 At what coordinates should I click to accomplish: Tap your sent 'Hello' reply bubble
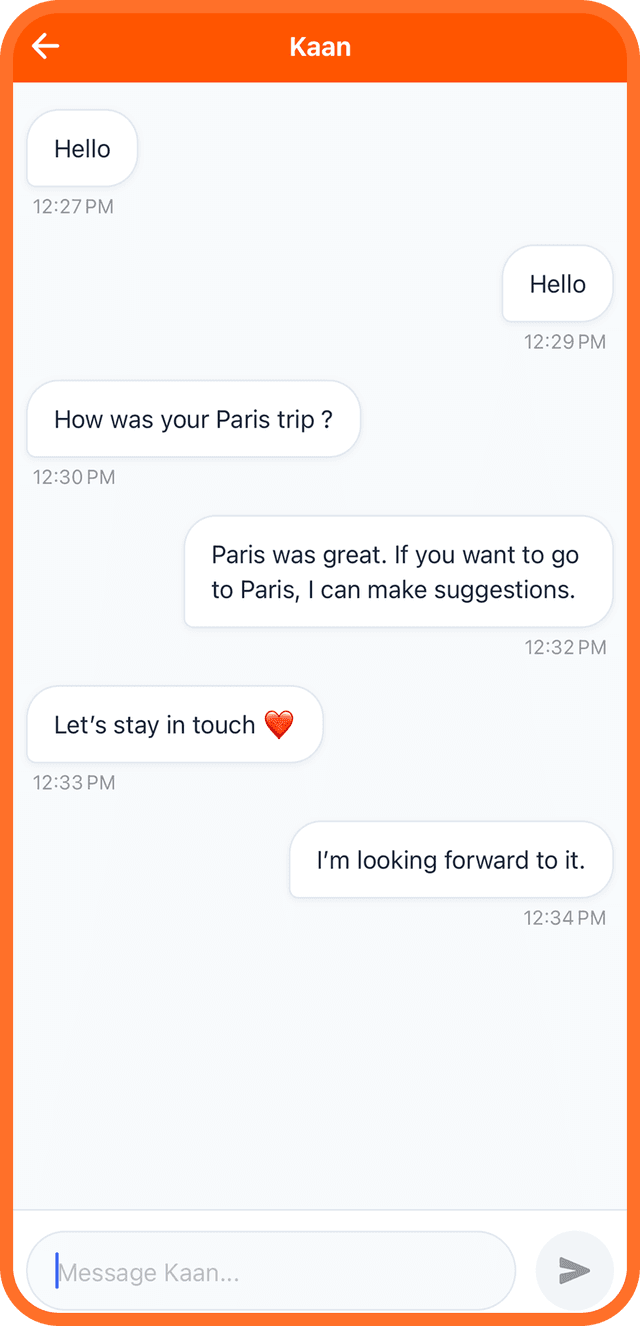tap(556, 283)
